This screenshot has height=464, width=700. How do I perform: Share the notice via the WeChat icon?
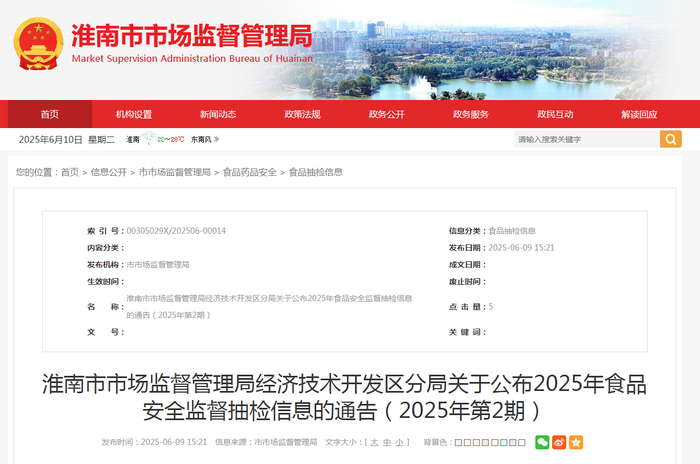pos(542,442)
